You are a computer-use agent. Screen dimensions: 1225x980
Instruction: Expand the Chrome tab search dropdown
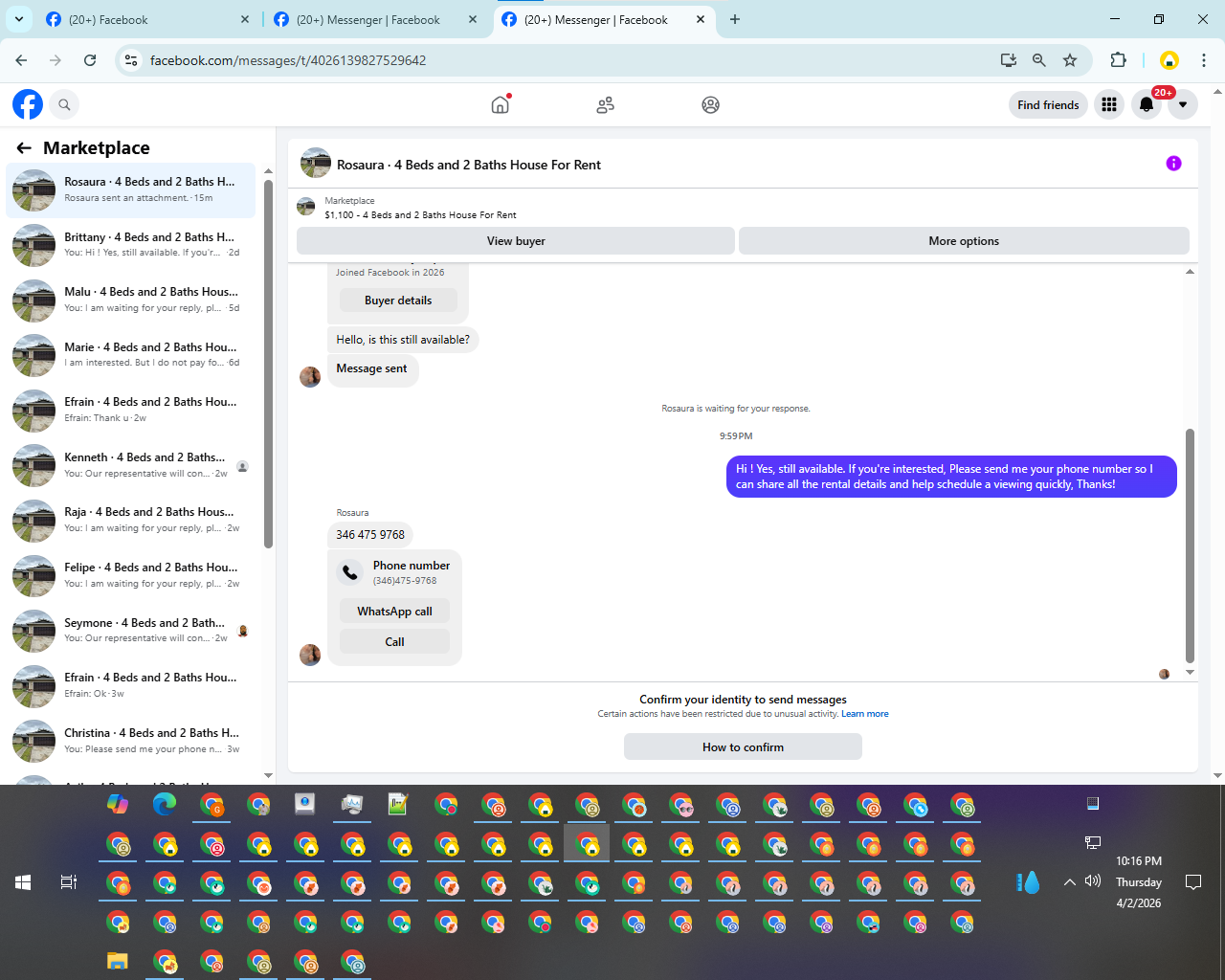[19, 19]
